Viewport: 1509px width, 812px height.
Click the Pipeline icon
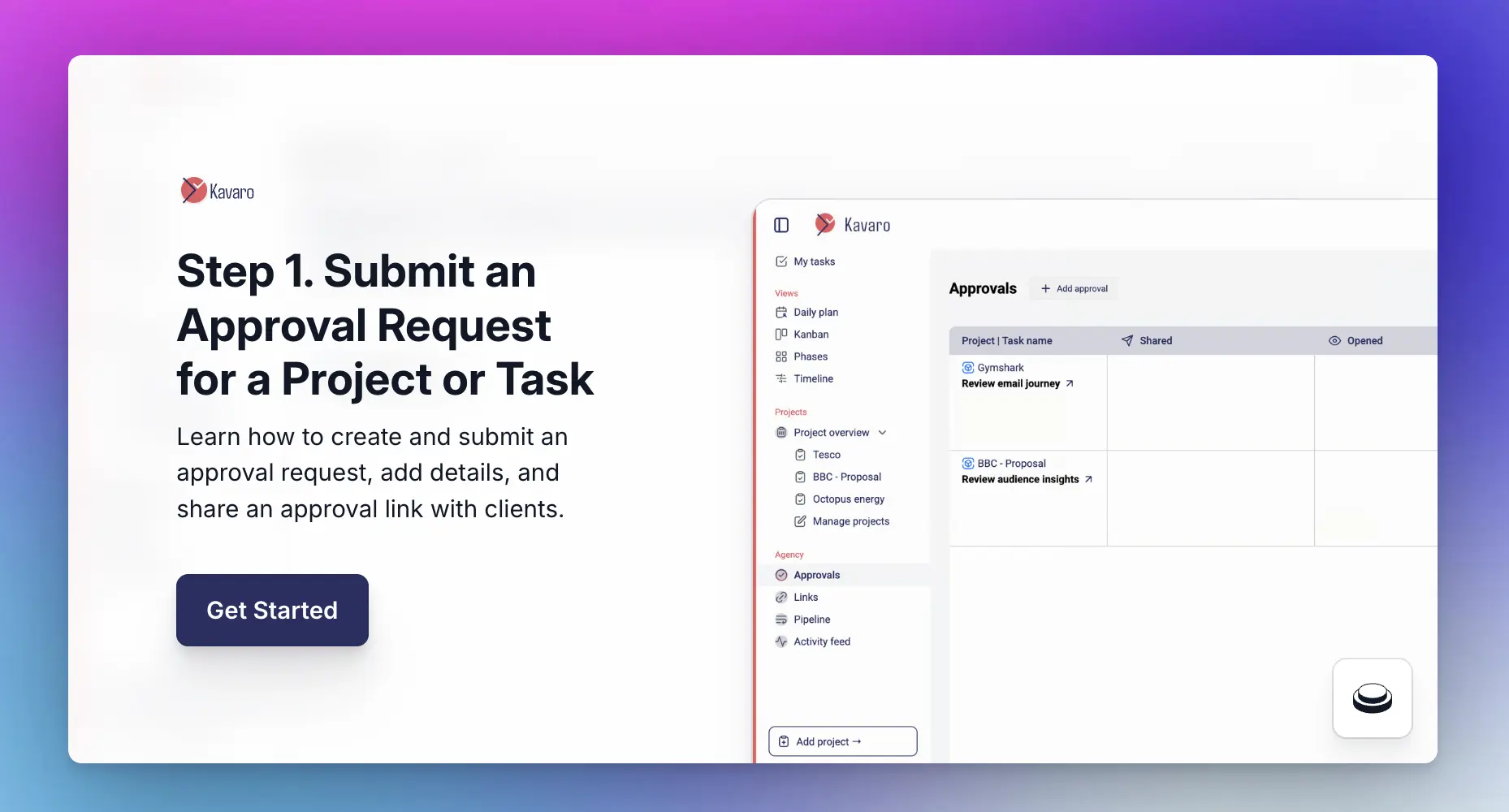(781, 620)
